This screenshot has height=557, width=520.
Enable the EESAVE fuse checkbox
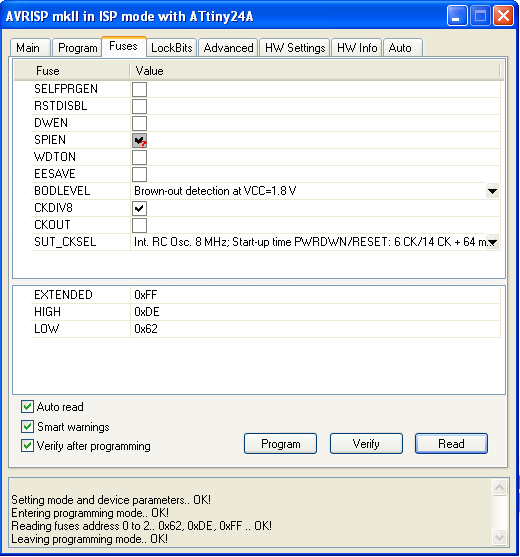pos(139,174)
